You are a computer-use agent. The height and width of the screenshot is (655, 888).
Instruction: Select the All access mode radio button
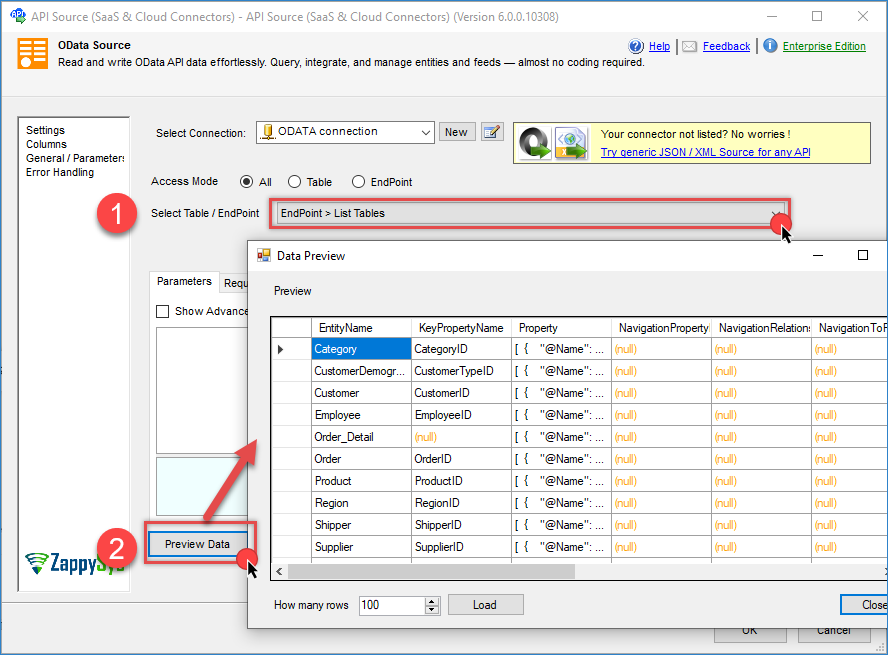(246, 182)
